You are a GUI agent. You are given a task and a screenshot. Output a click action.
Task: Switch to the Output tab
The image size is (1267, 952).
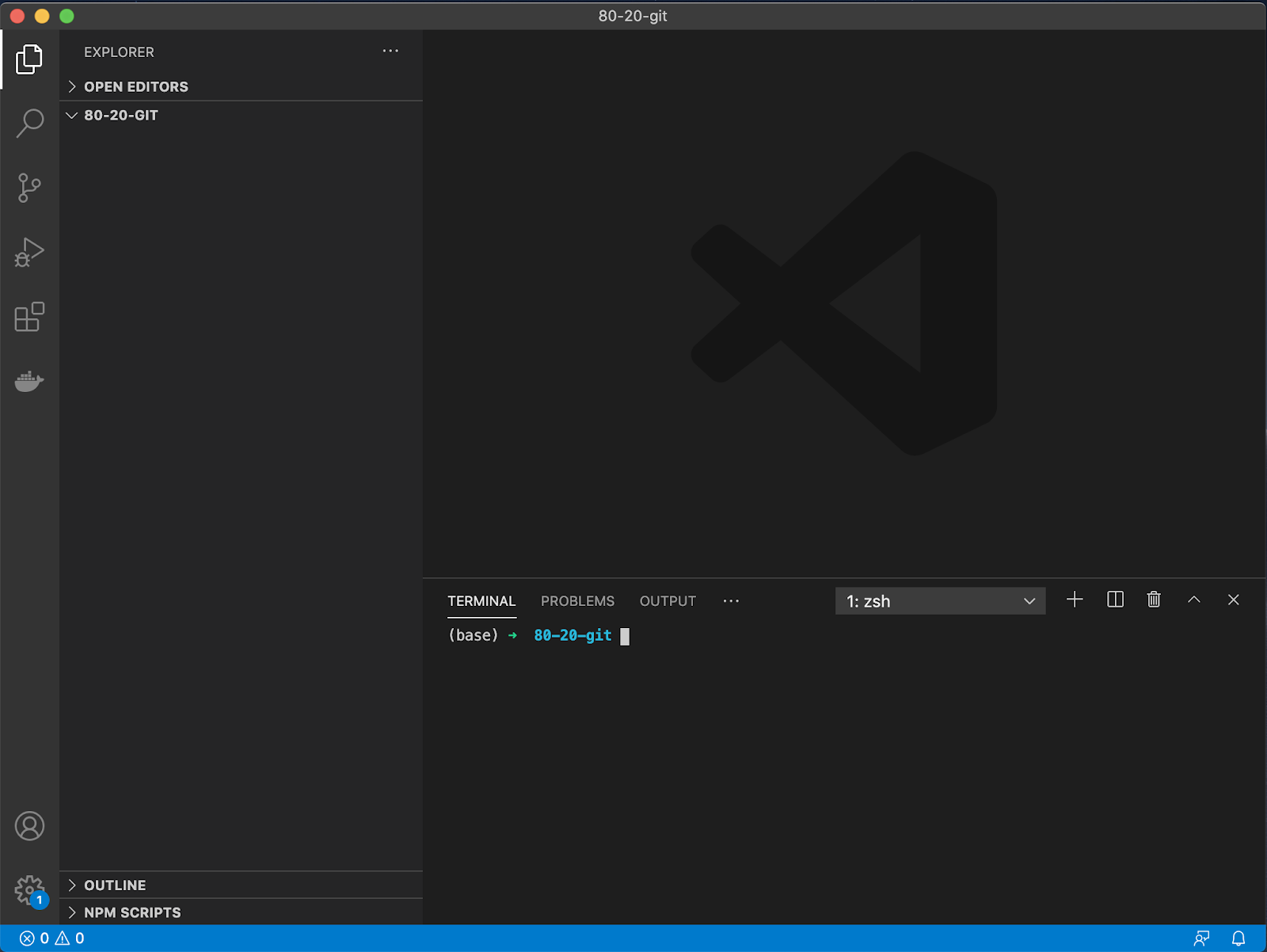point(668,601)
